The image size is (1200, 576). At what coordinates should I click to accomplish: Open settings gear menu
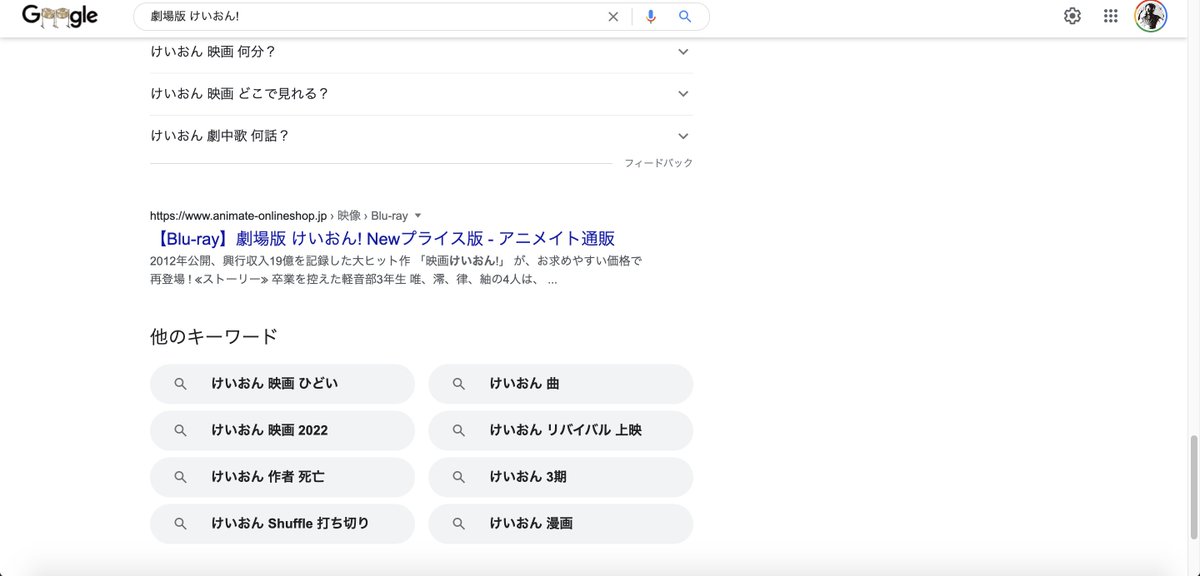coord(1072,16)
